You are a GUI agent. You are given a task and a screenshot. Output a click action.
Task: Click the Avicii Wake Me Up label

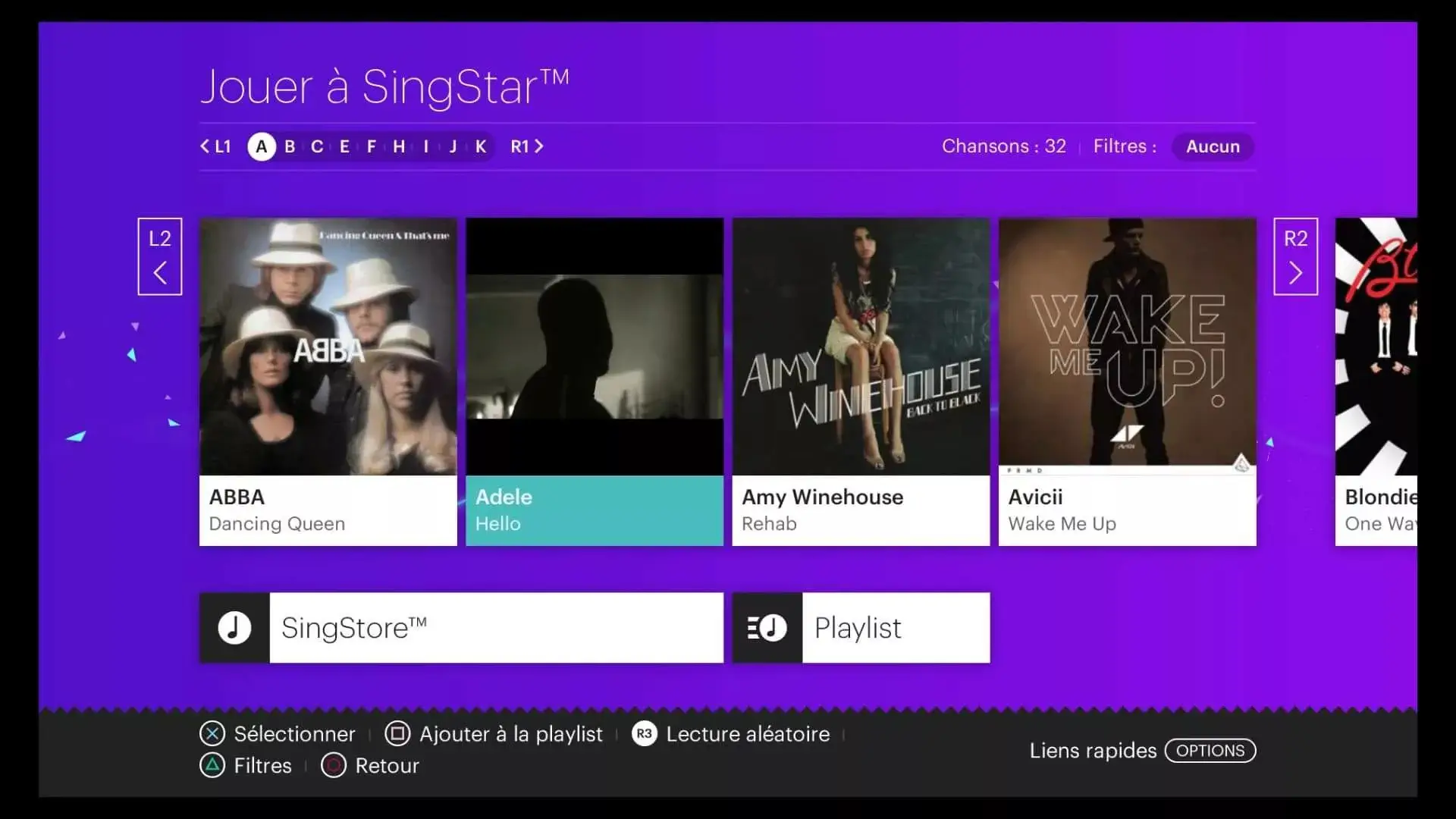pos(1128,510)
